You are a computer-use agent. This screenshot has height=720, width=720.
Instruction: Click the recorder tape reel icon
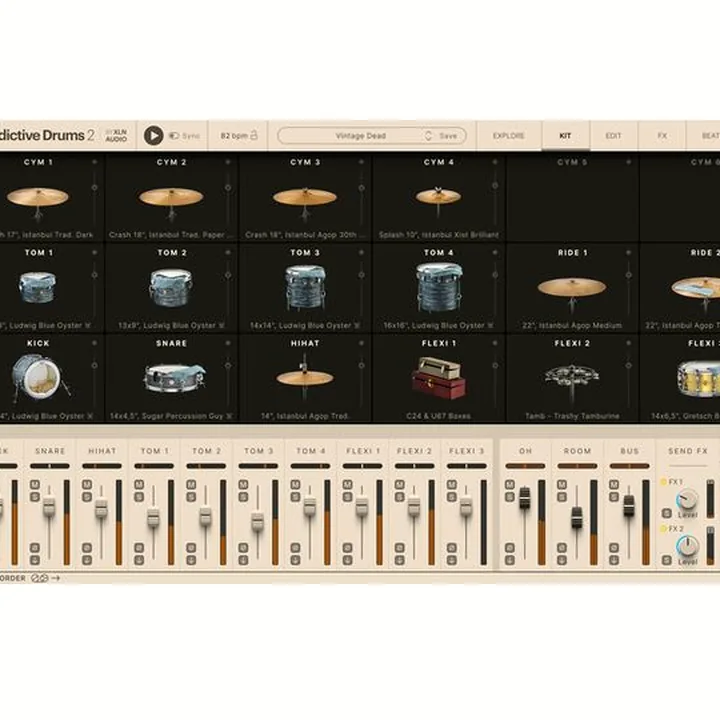coord(39,578)
